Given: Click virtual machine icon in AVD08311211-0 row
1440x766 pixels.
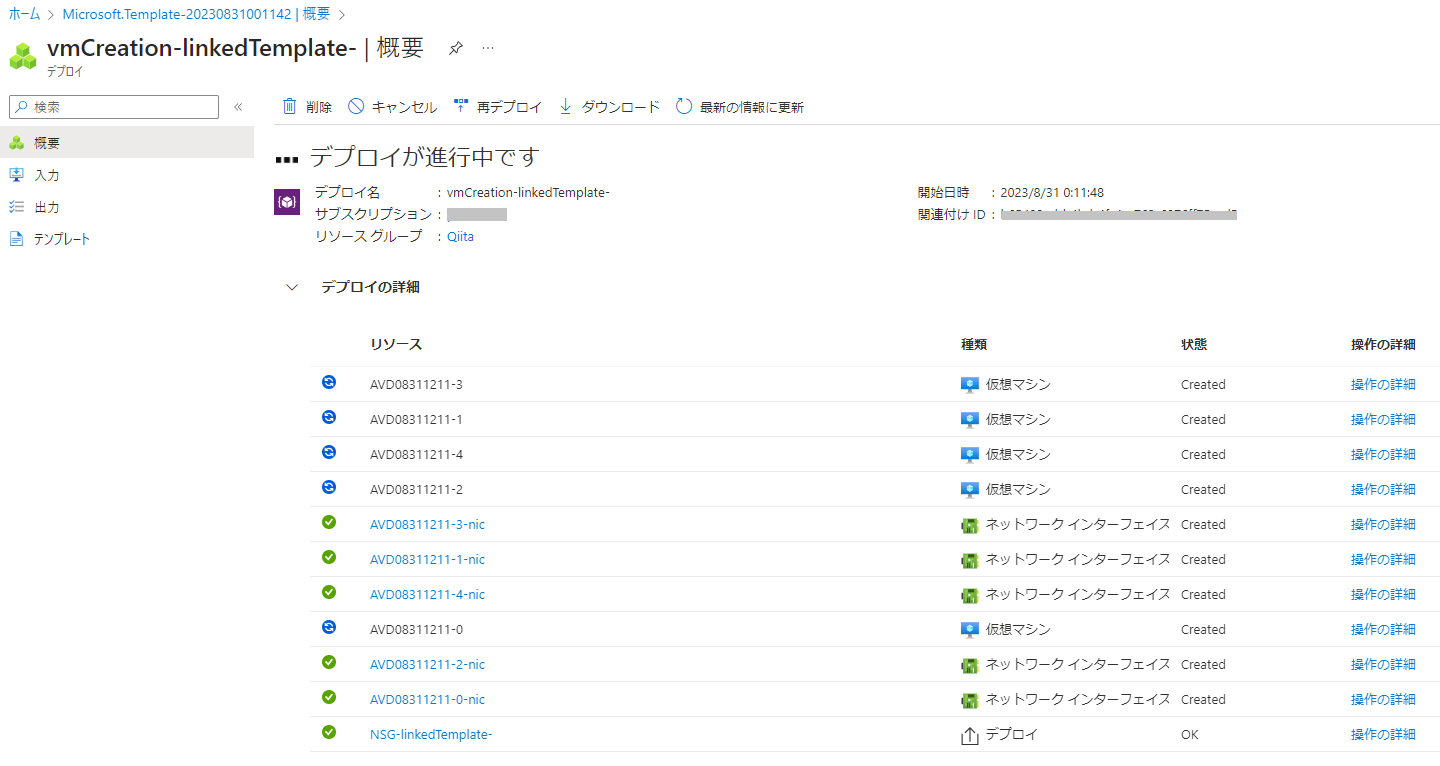Looking at the screenshot, I should pos(969,630).
